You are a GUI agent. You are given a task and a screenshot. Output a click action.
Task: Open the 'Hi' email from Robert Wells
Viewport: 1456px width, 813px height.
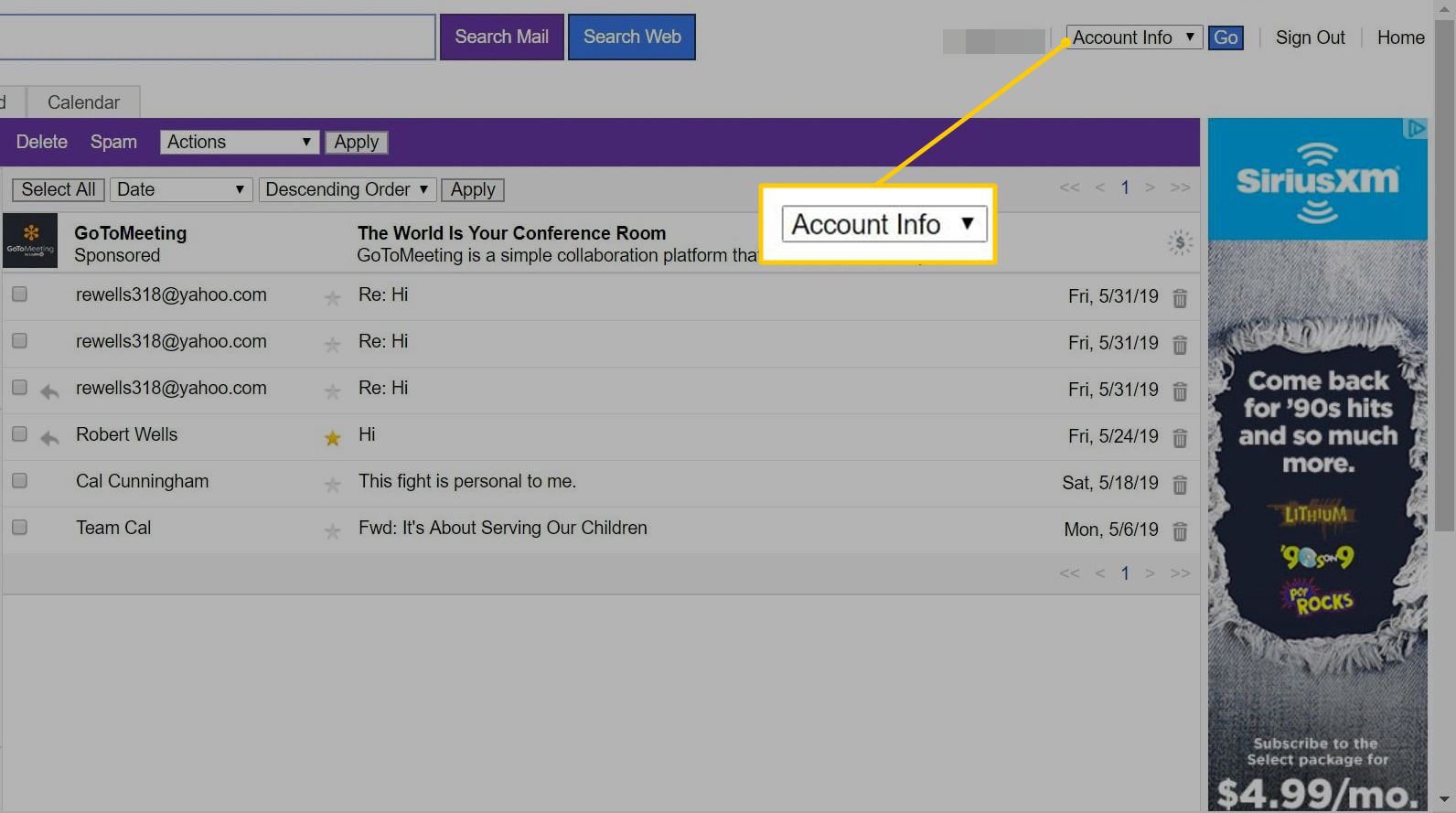point(367,434)
